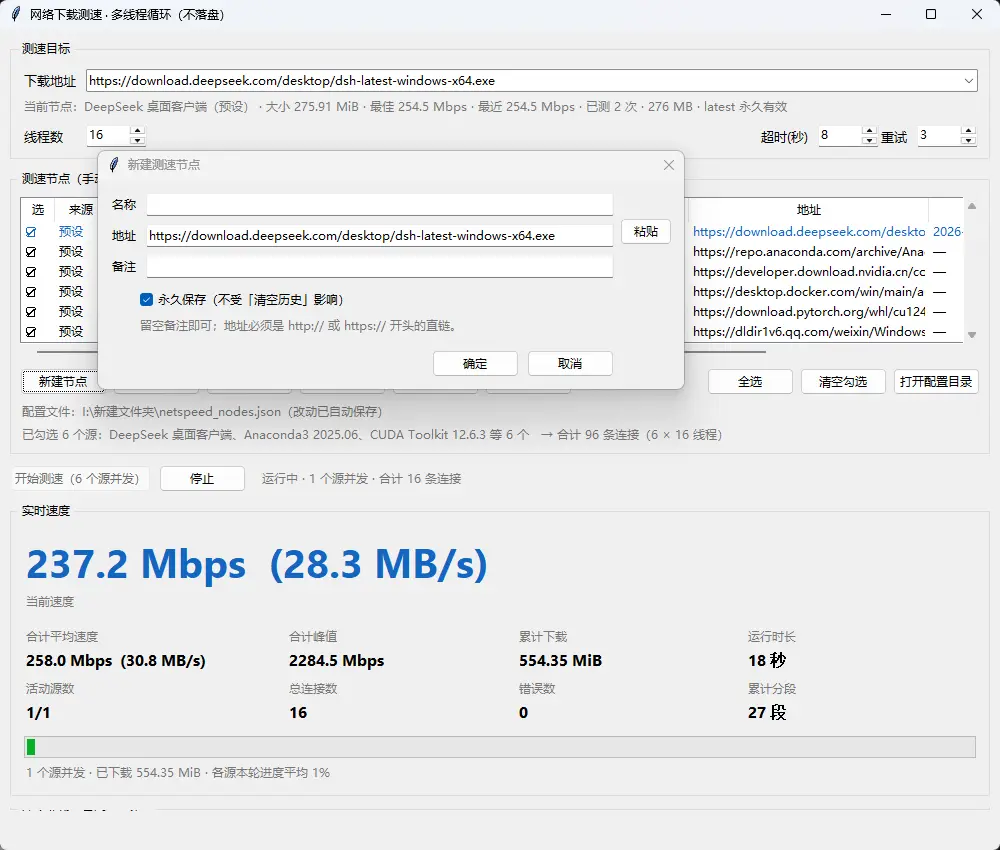Click the 粘贴 button beside the address field

click(x=645, y=231)
